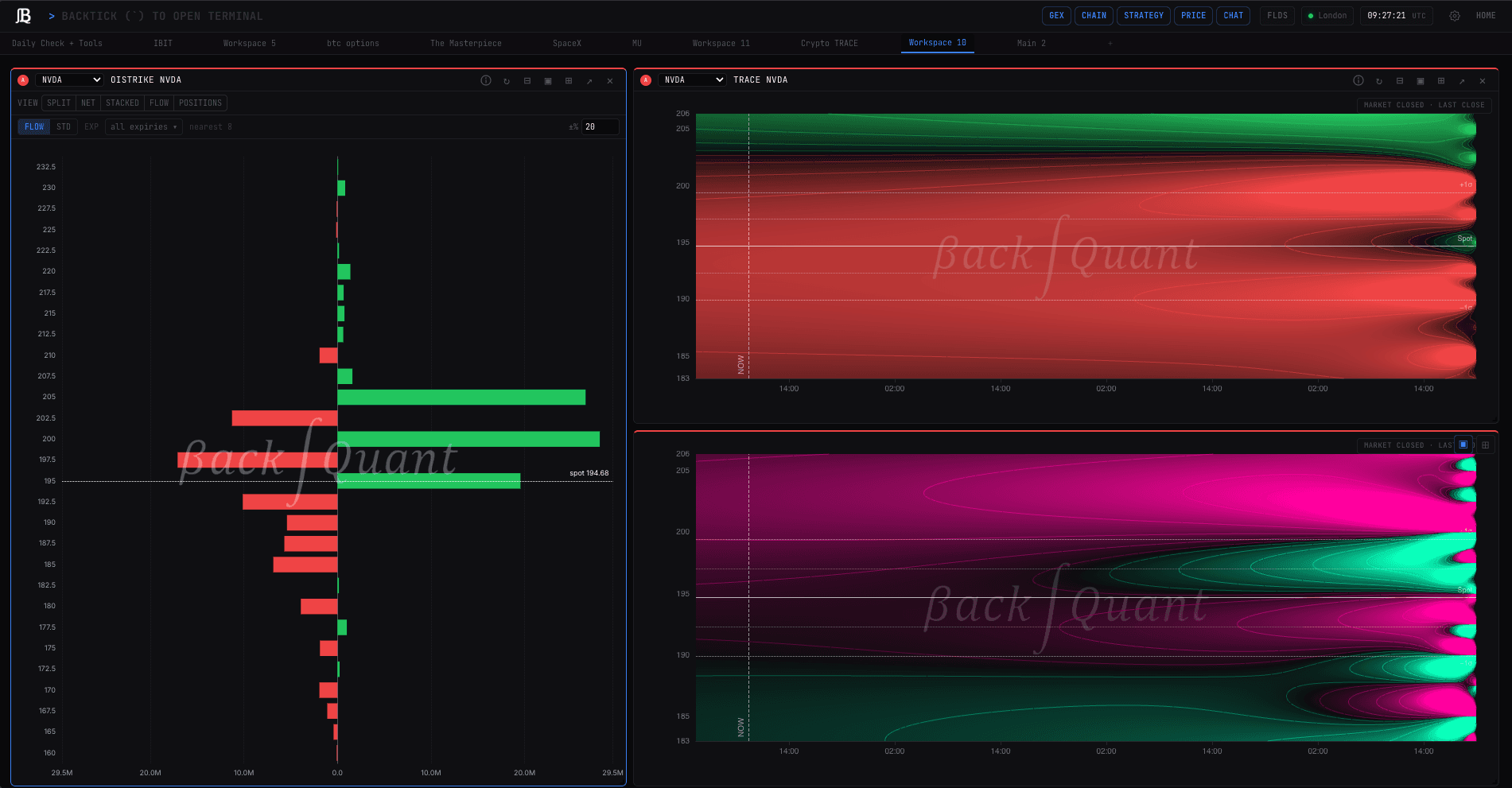The image size is (1512, 788).
Task: Switch to Crypto TRACE tab
Action: [x=830, y=44]
